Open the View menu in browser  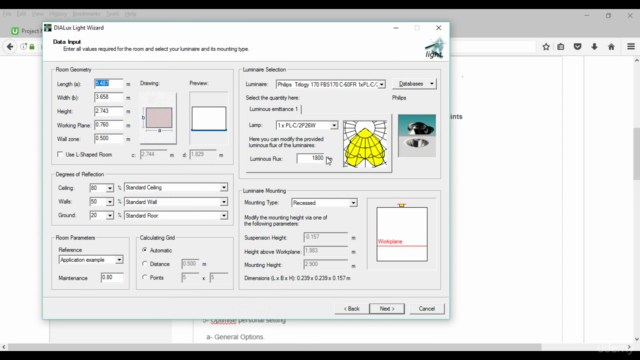(37, 14)
